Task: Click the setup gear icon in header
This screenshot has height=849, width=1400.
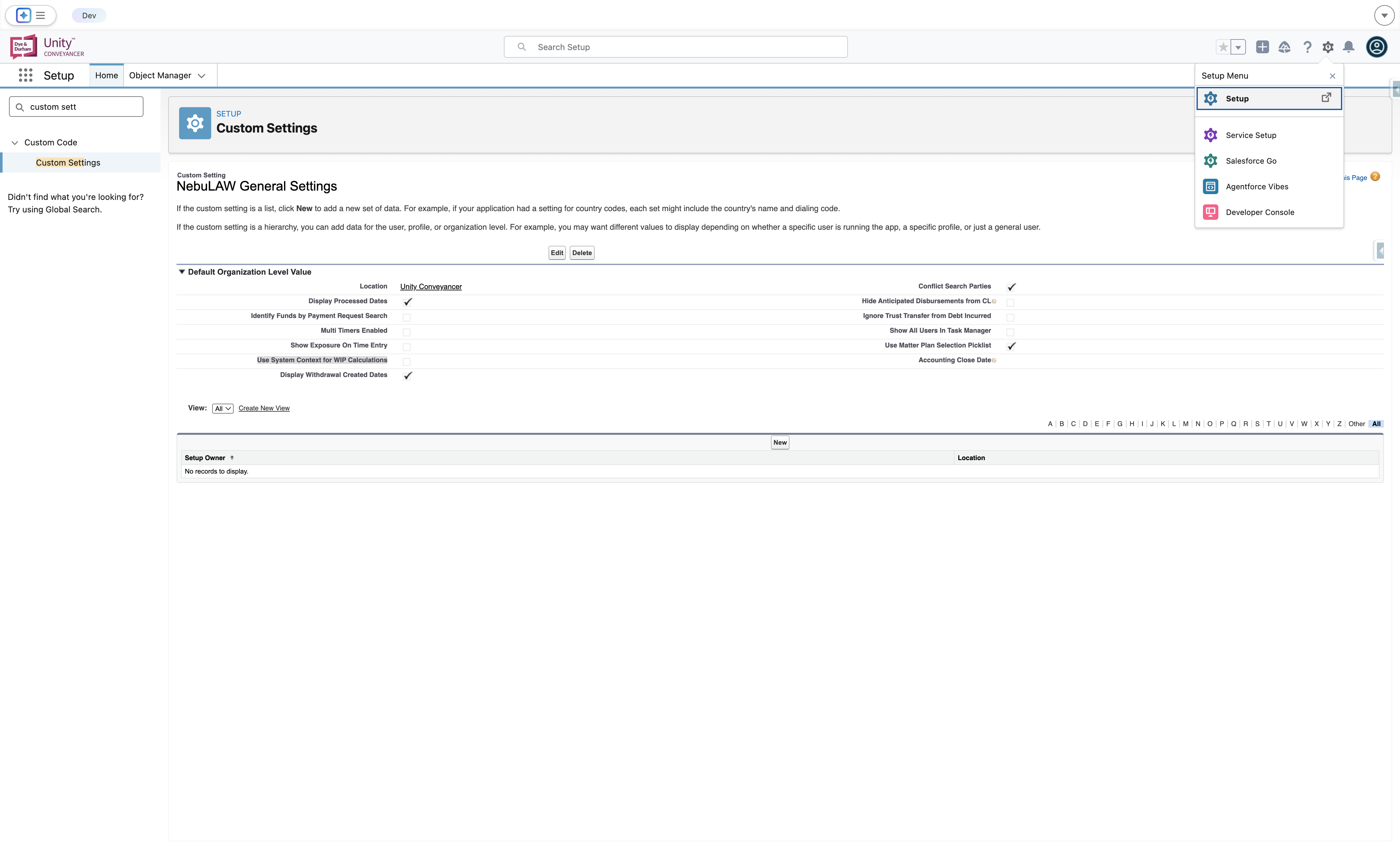Action: pos(1328,47)
